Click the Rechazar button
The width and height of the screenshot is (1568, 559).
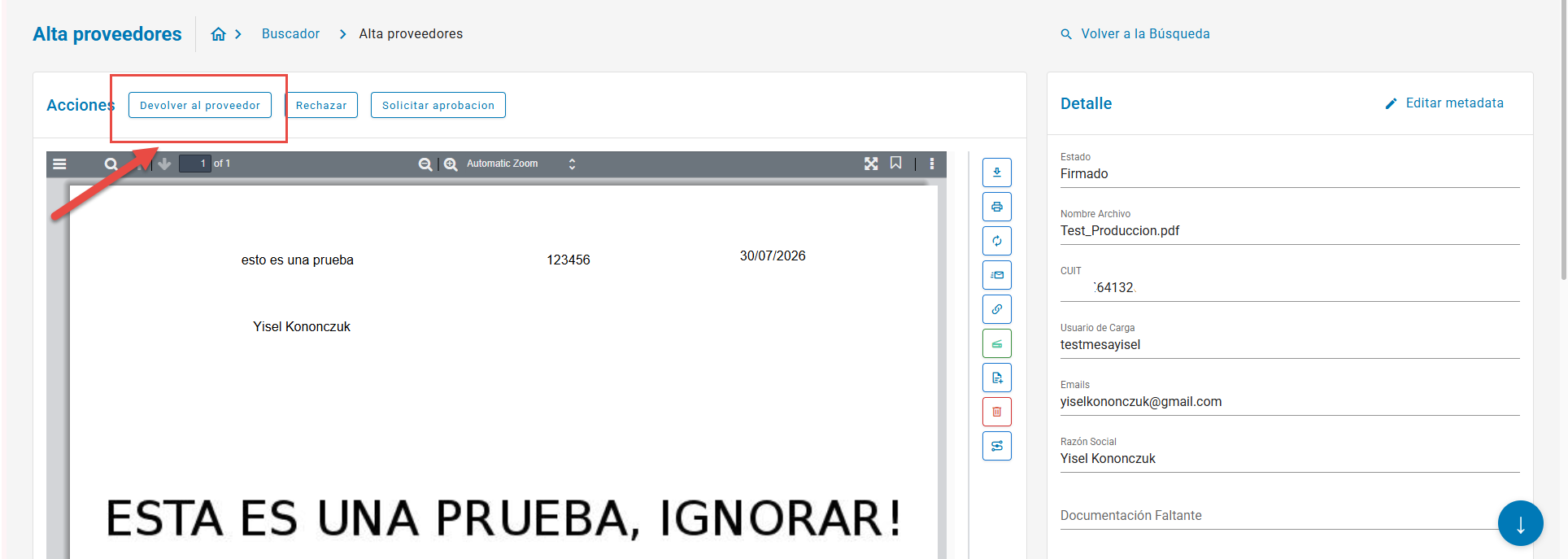pyautogui.click(x=321, y=105)
